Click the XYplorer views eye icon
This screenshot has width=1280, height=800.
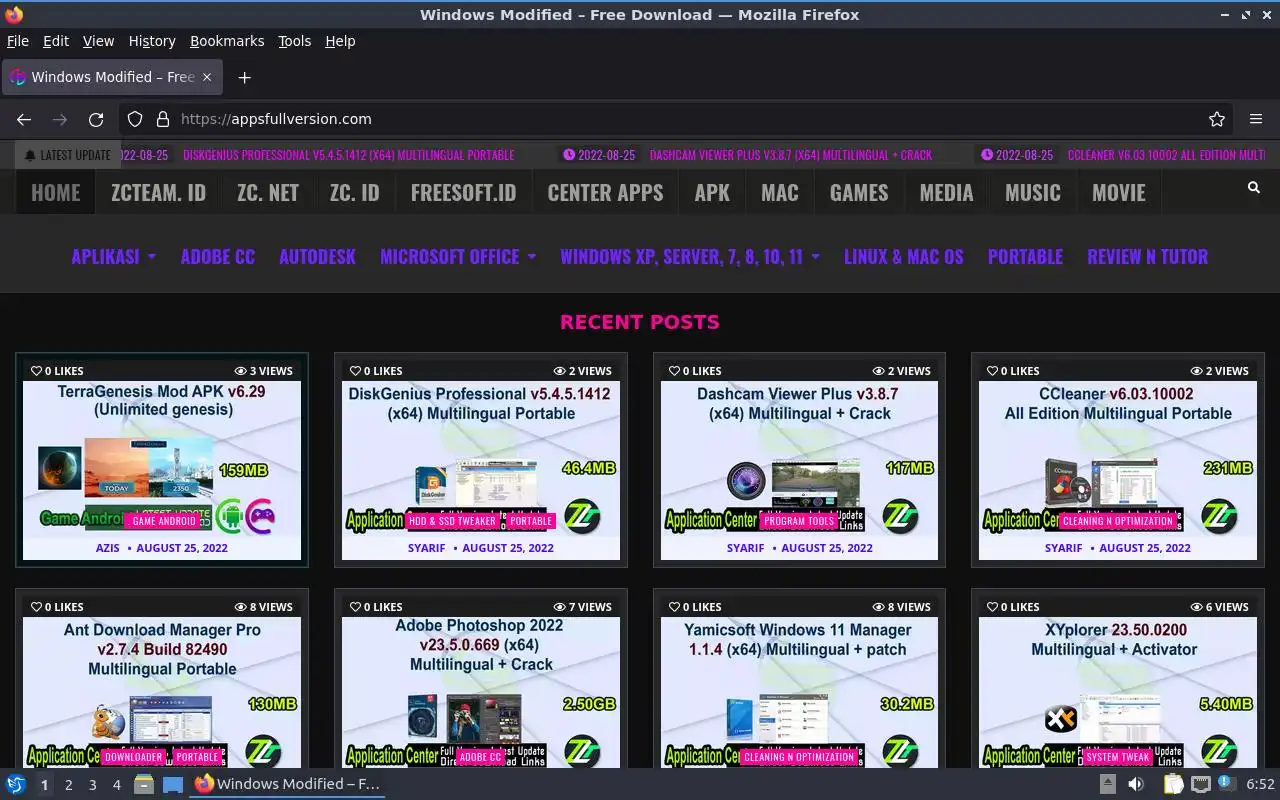pos(1198,607)
